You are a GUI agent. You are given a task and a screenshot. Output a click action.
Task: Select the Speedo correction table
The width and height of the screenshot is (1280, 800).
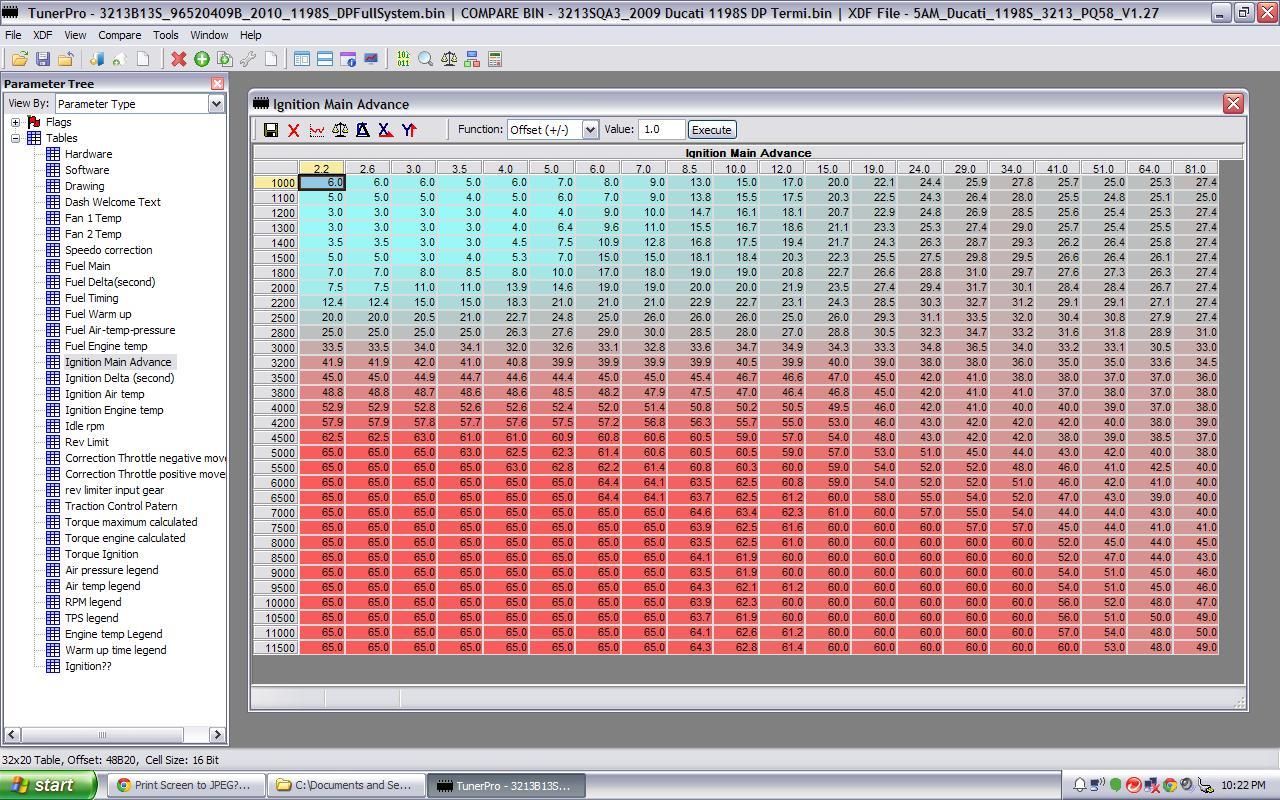(x=108, y=250)
